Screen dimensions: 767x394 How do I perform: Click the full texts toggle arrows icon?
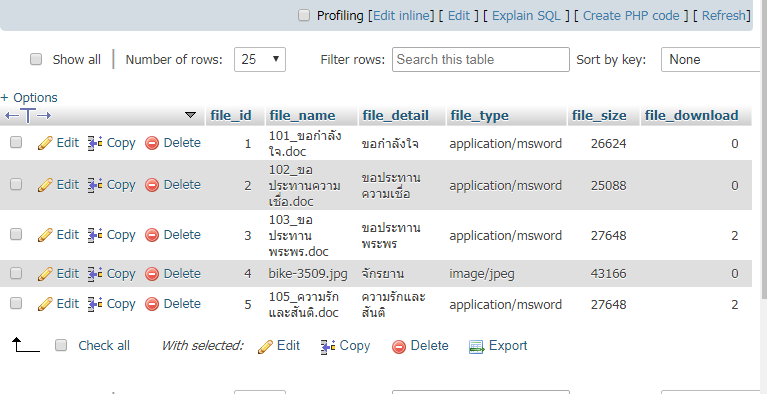pyautogui.click(x=28, y=116)
